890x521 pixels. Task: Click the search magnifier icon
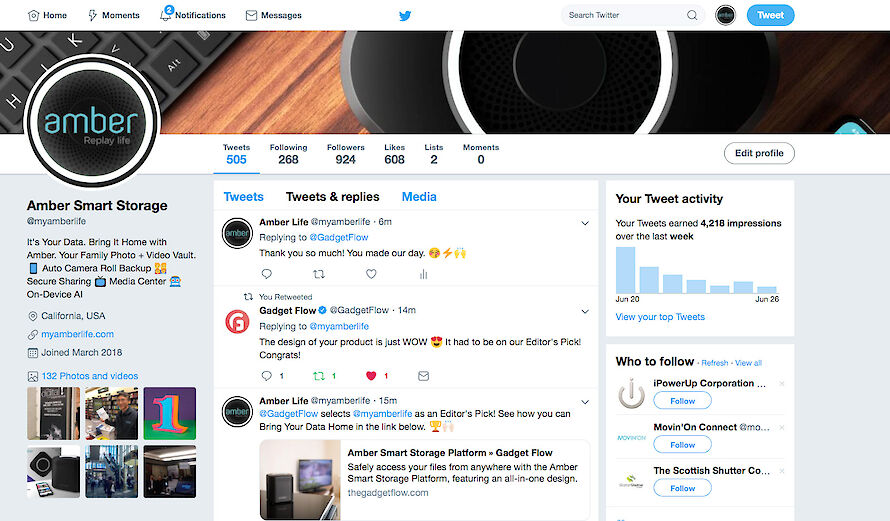692,15
